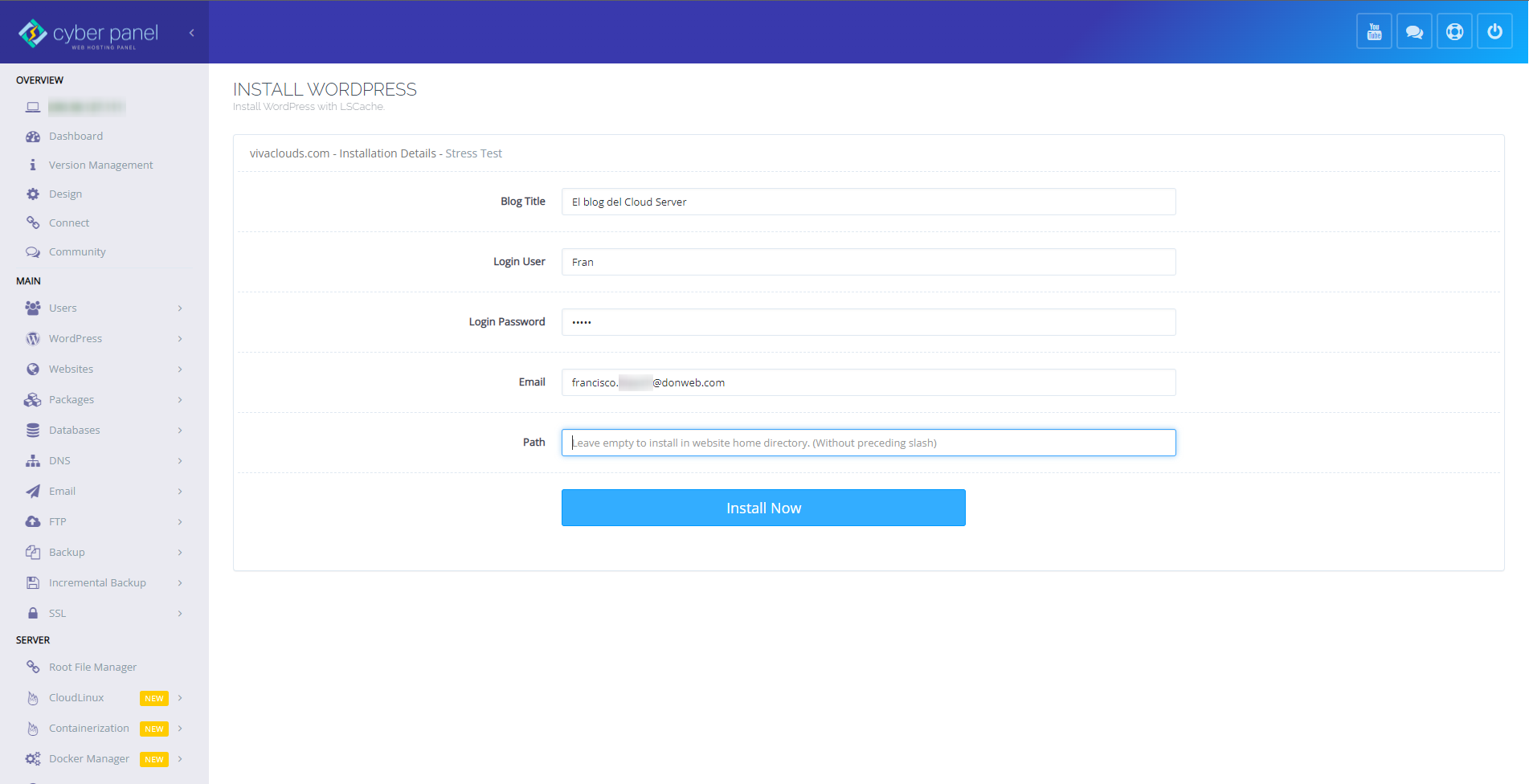Expand the Incremental Backup chevron
1529x784 pixels.
[x=180, y=582]
